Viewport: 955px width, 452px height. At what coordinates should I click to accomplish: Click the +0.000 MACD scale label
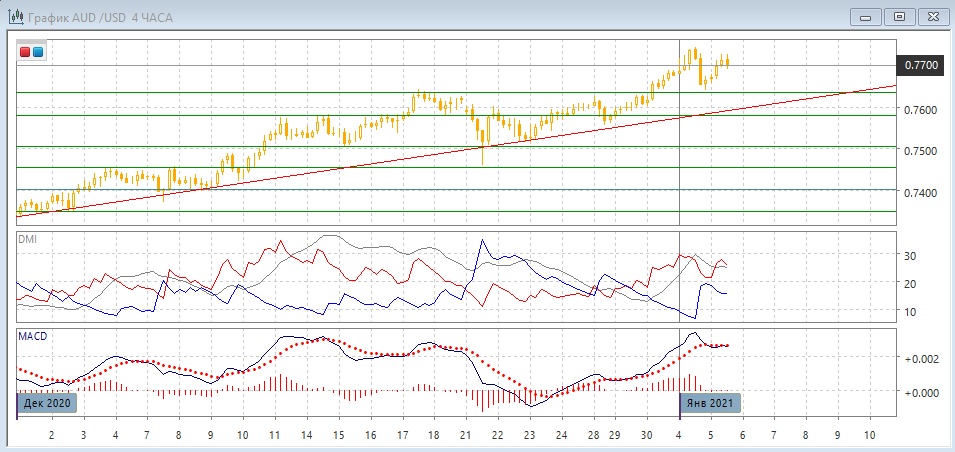tap(921, 393)
